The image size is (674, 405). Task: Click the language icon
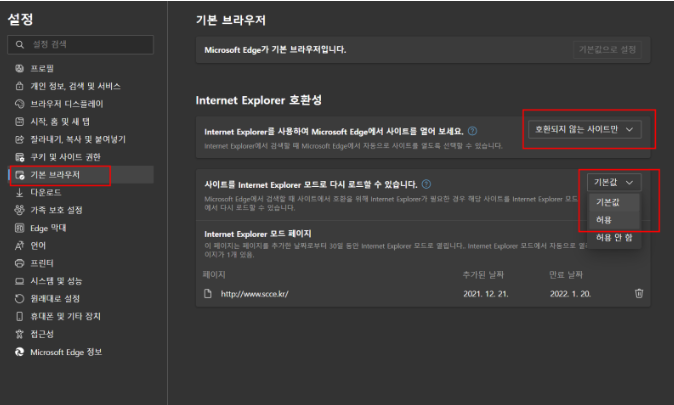pyautogui.click(x=19, y=245)
